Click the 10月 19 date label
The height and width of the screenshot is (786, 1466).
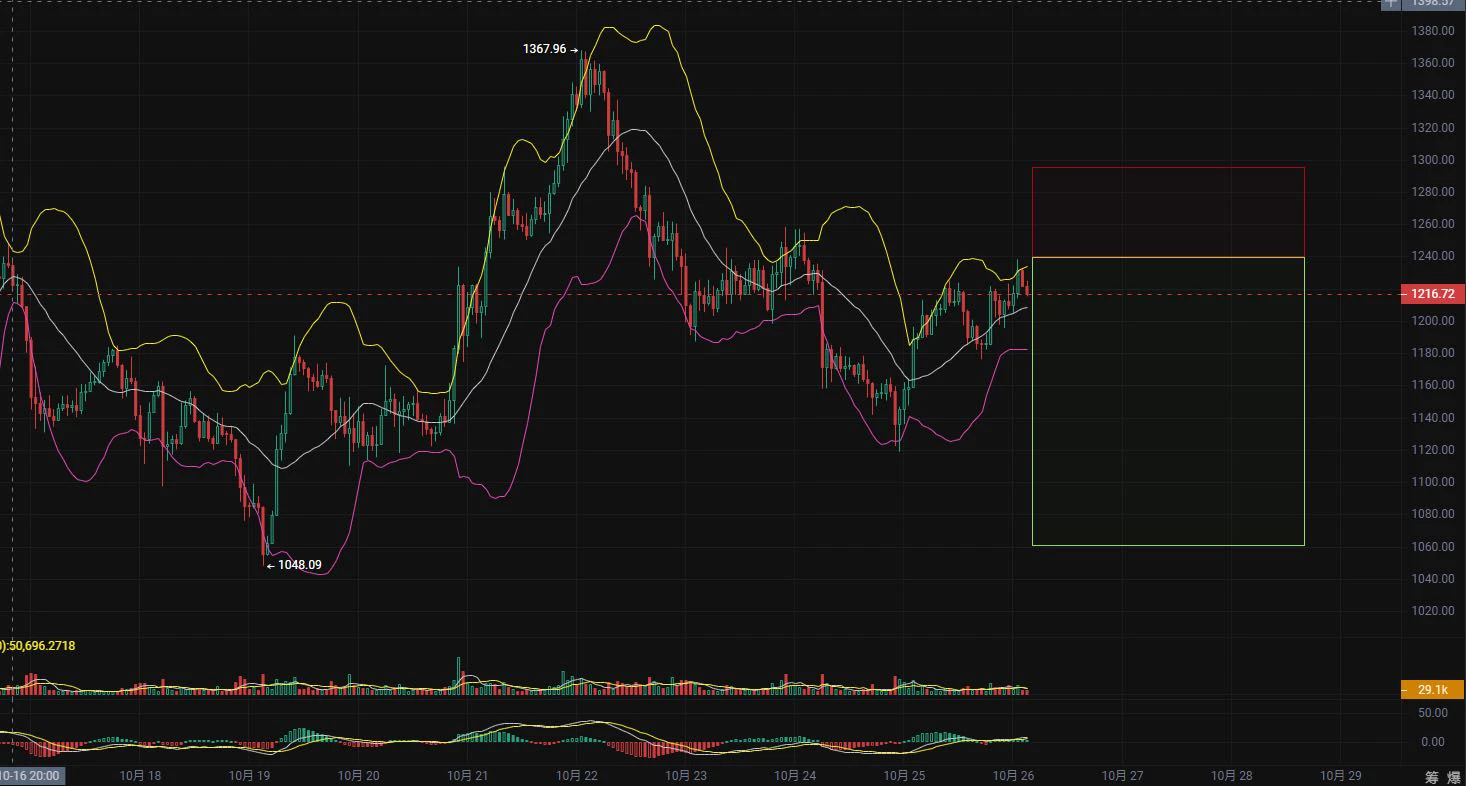(x=249, y=775)
